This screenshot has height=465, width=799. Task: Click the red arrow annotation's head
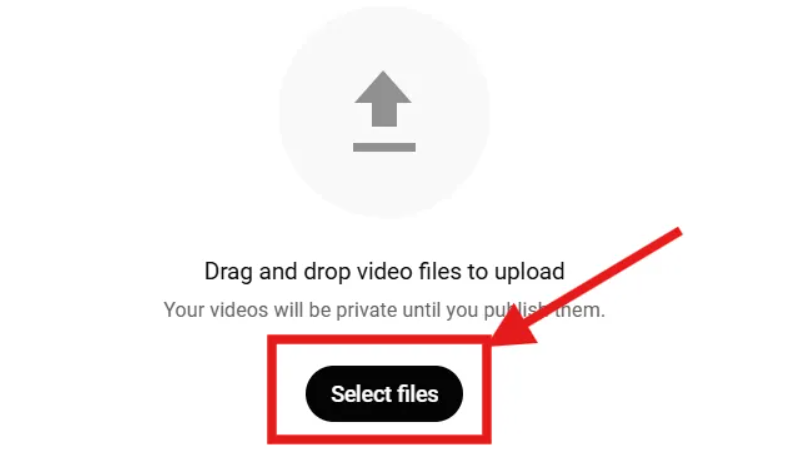512,329
